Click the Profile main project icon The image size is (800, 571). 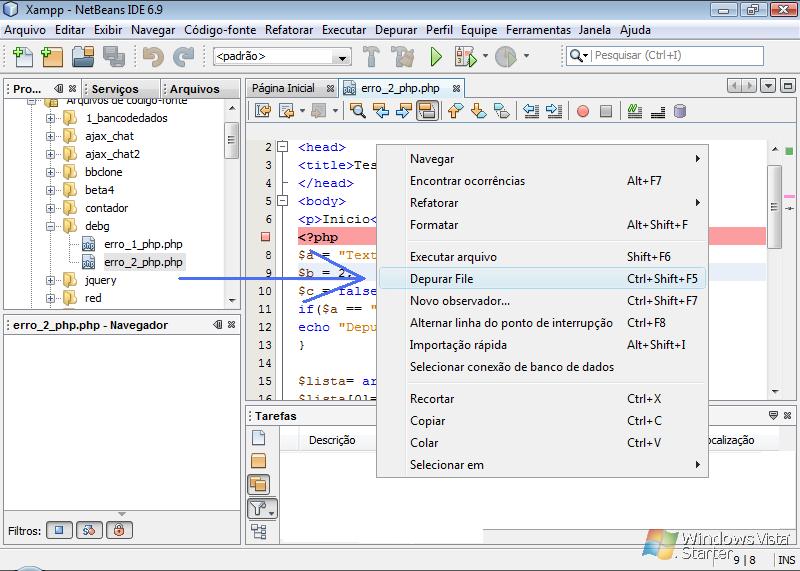(506, 56)
